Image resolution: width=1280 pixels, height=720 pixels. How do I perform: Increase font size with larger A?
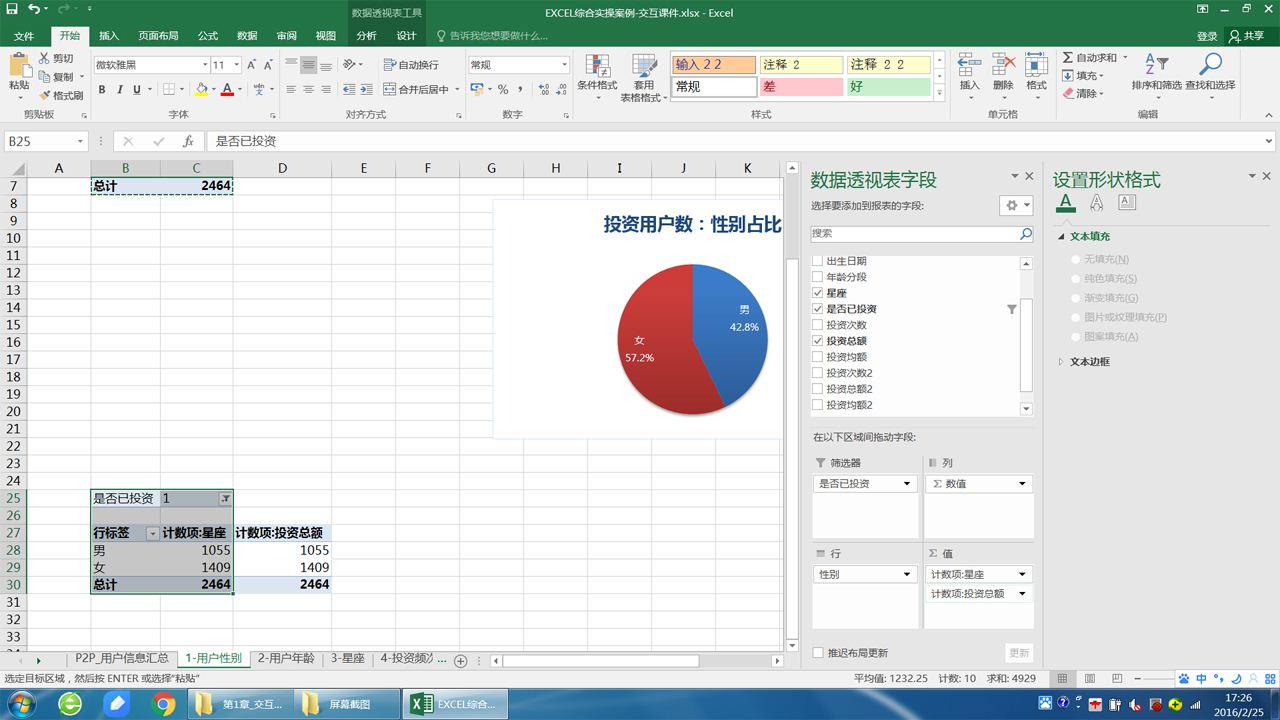[251, 65]
